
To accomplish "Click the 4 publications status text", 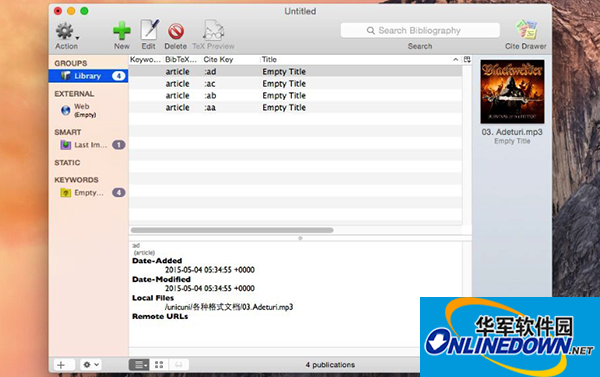I will click(330, 365).
